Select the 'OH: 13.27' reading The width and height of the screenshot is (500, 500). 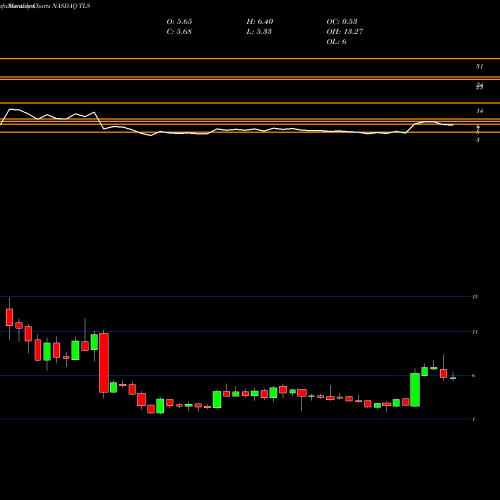[x=345, y=32]
